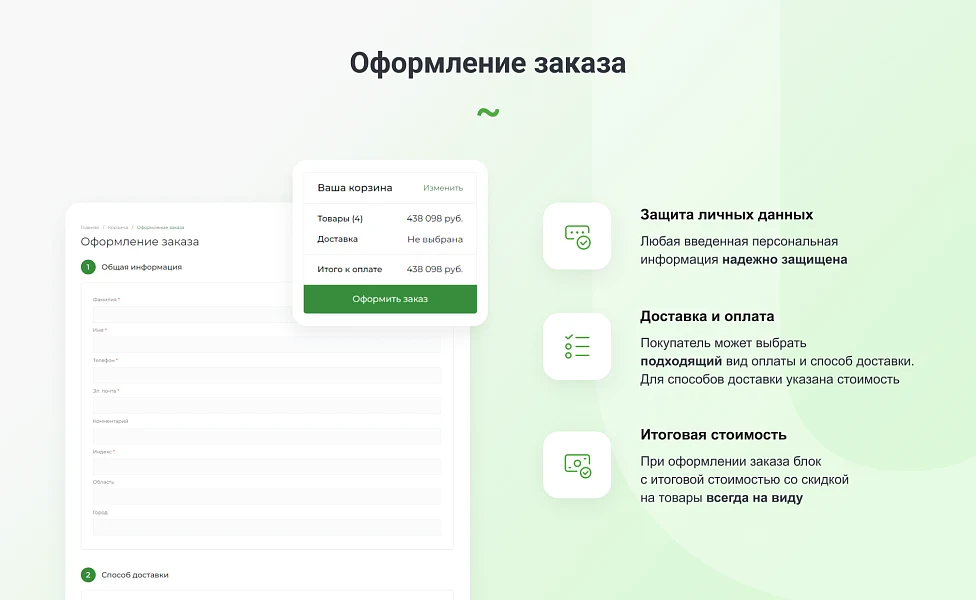Click the Защита личных данных heading
Viewport: 976px width, 600px height.
tap(726, 215)
